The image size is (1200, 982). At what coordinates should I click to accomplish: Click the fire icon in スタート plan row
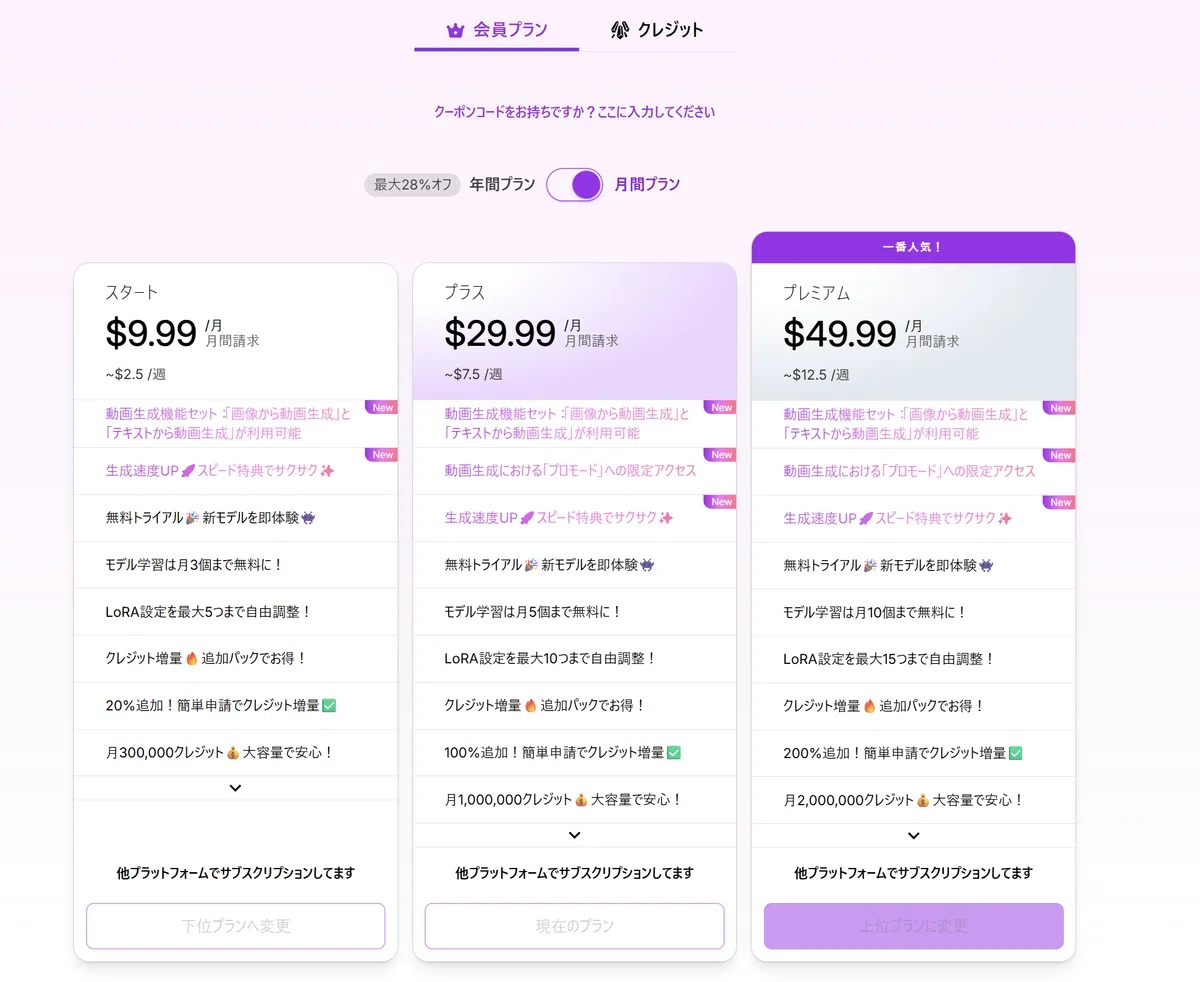pos(192,659)
